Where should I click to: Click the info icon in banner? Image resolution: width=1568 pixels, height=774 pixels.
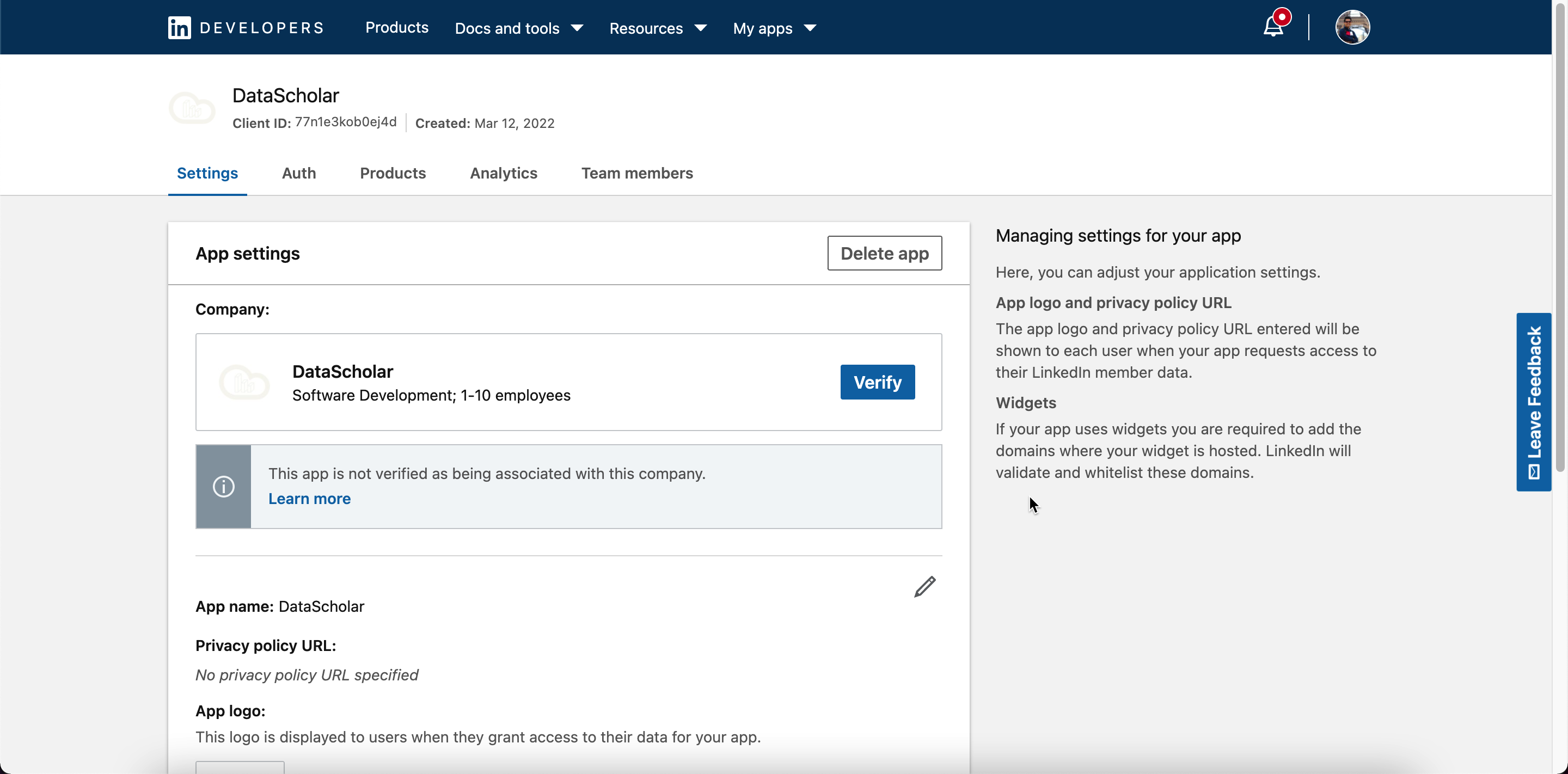223,486
